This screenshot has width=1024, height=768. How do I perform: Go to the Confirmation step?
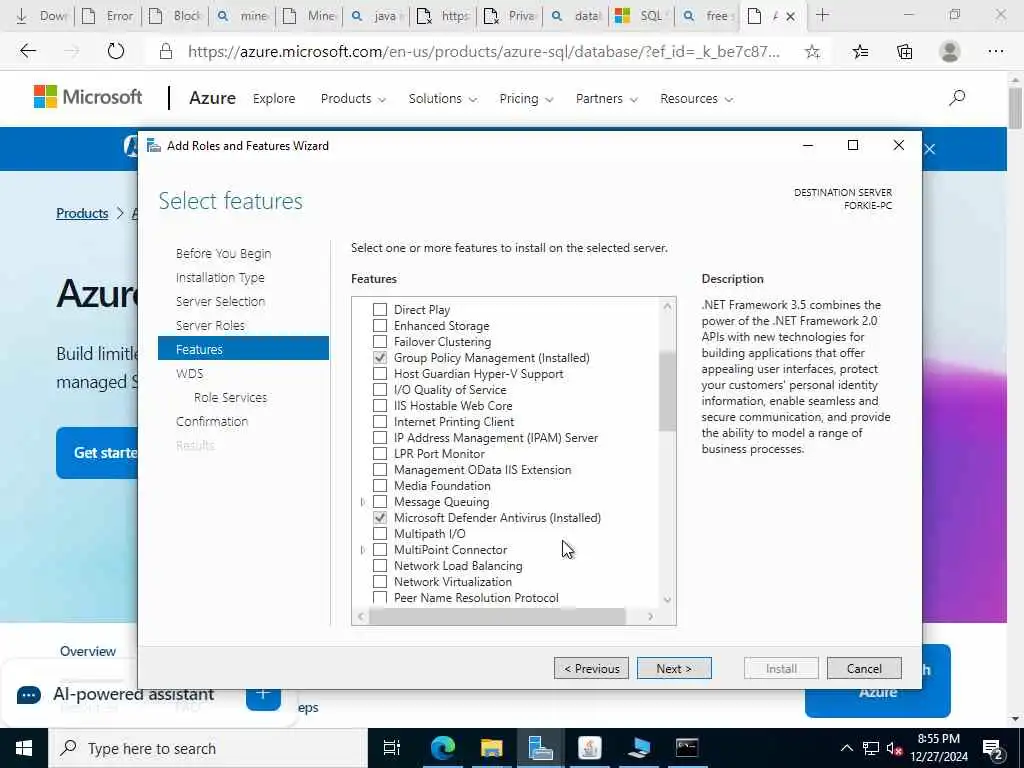tap(212, 421)
